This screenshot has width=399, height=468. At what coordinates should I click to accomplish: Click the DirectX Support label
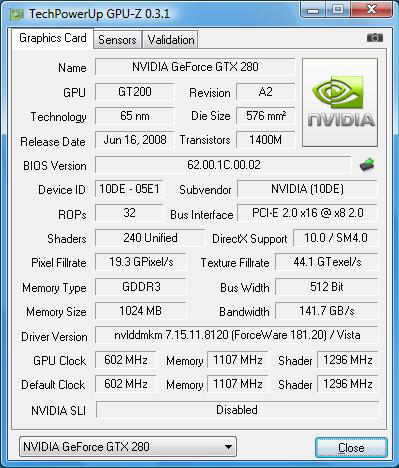click(250, 239)
